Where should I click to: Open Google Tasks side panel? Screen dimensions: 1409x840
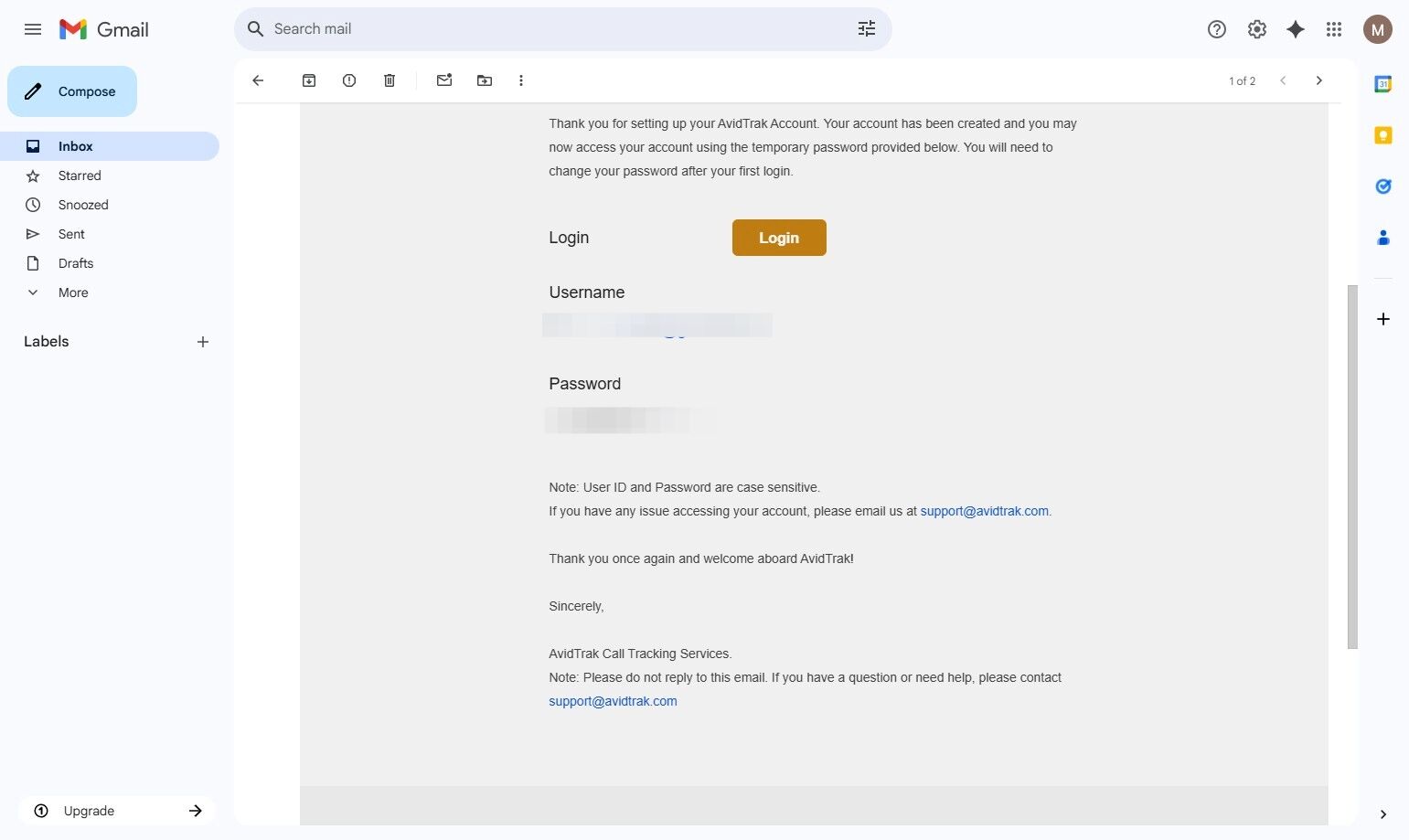tap(1383, 186)
